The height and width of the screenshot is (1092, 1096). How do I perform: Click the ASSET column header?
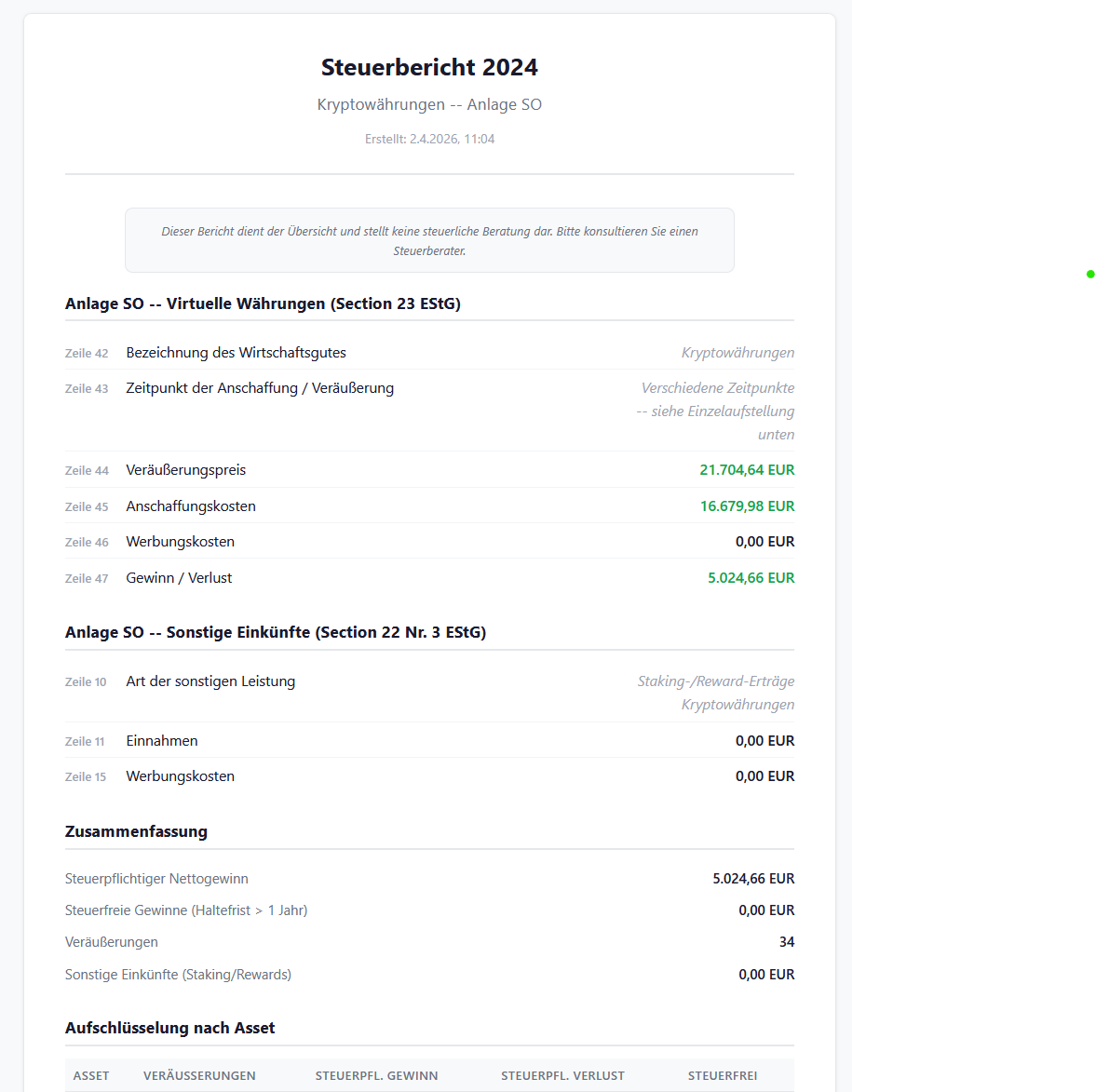pyautogui.click(x=91, y=1075)
